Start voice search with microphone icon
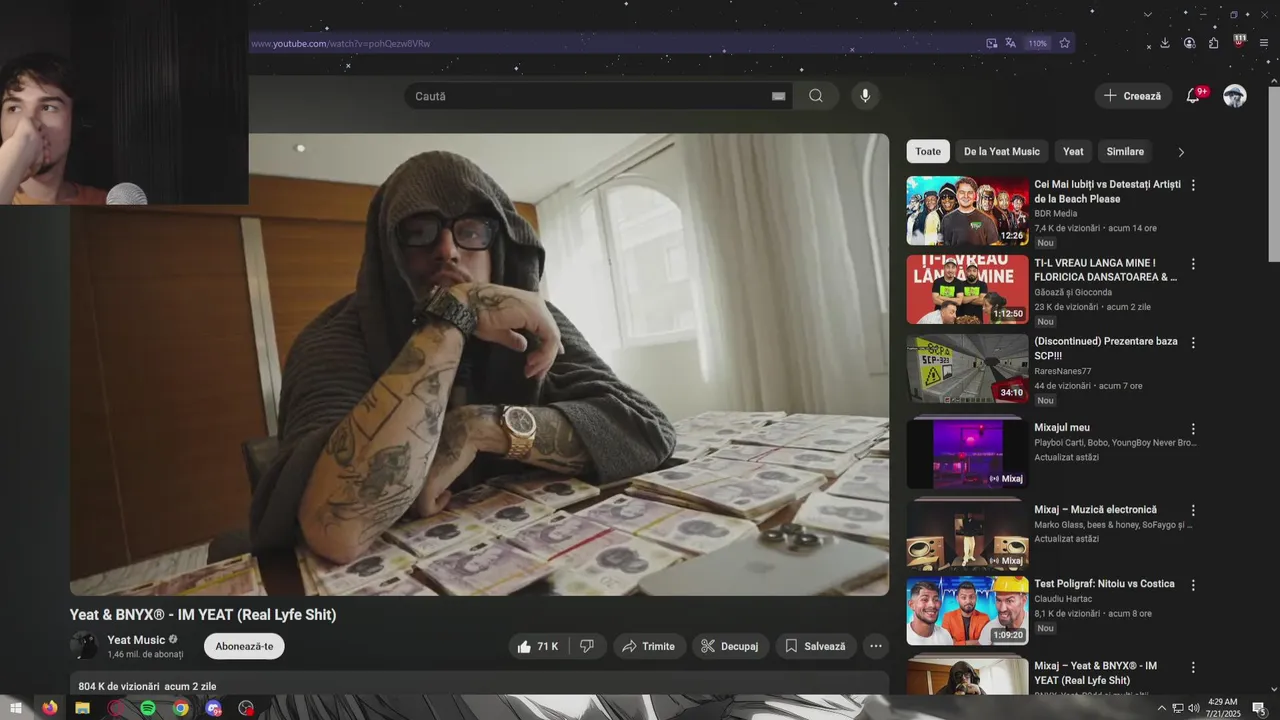The height and width of the screenshot is (720, 1280). click(865, 96)
